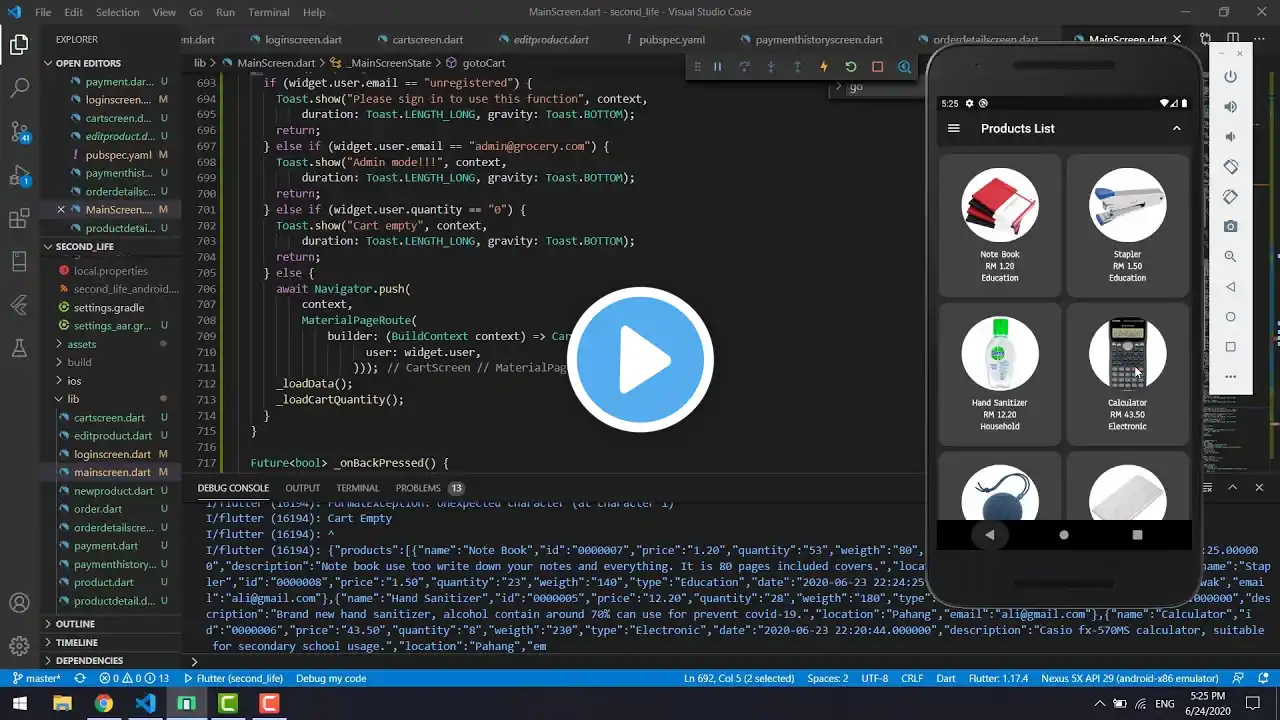Viewport: 1280px width, 720px height.
Task: Open the Search view in activity bar
Action: pos(19,88)
